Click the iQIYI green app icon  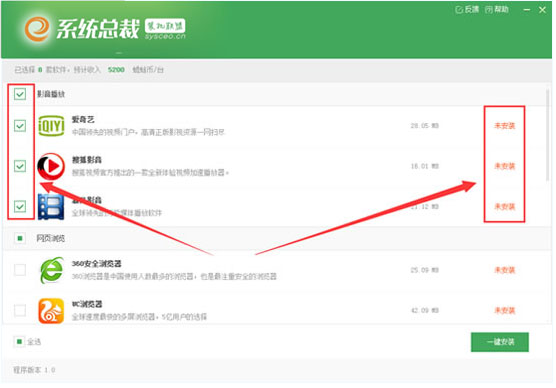[51, 126]
